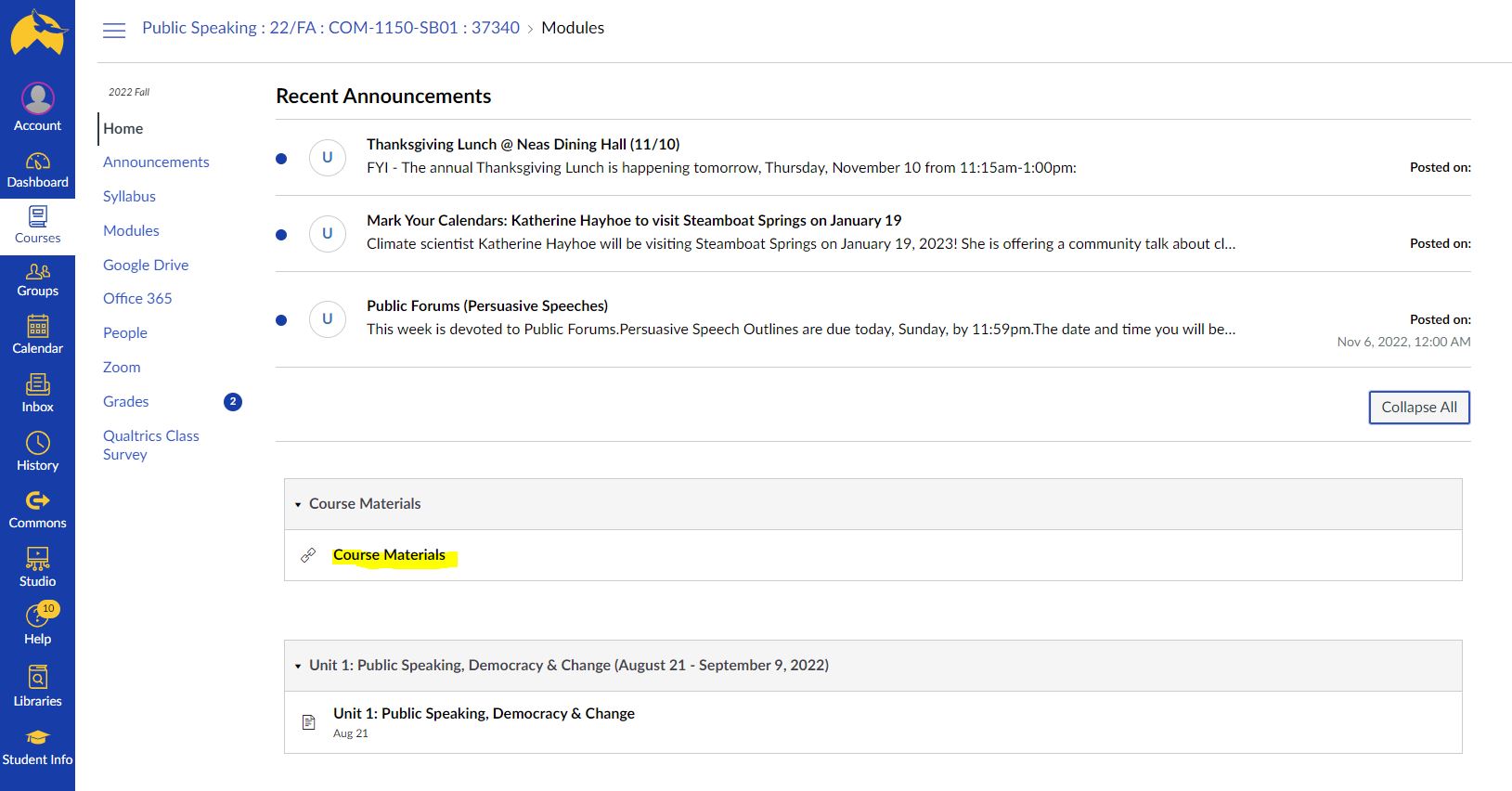Click the Aug 21 date under Unit 1

(351, 733)
